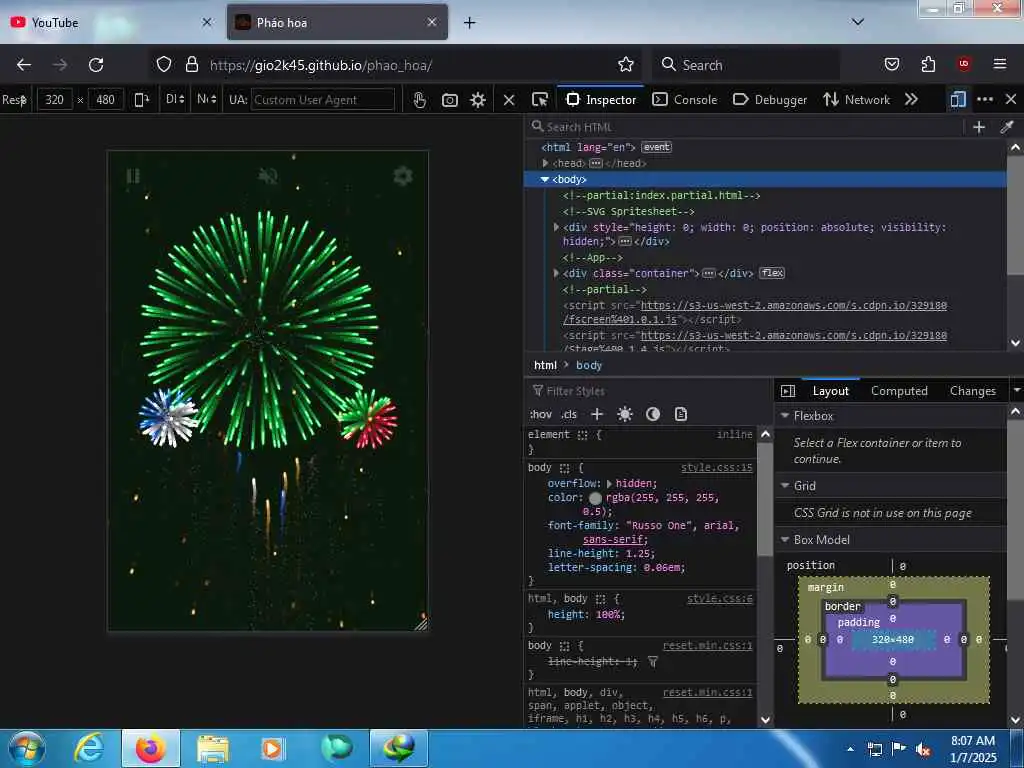Expand the div class container node
Viewport: 1024px width, 768px height.
pos(556,273)
